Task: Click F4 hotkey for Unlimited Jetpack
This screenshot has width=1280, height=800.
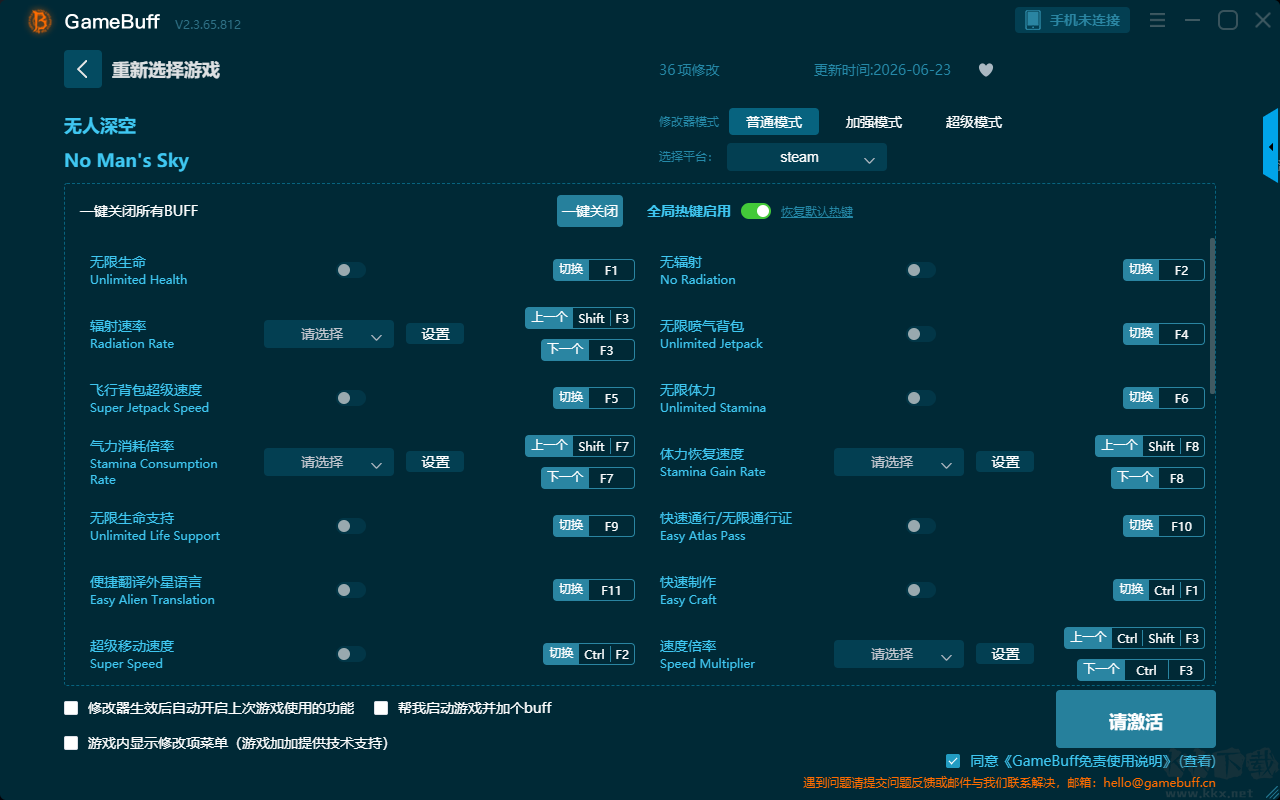Action: 1164,334
